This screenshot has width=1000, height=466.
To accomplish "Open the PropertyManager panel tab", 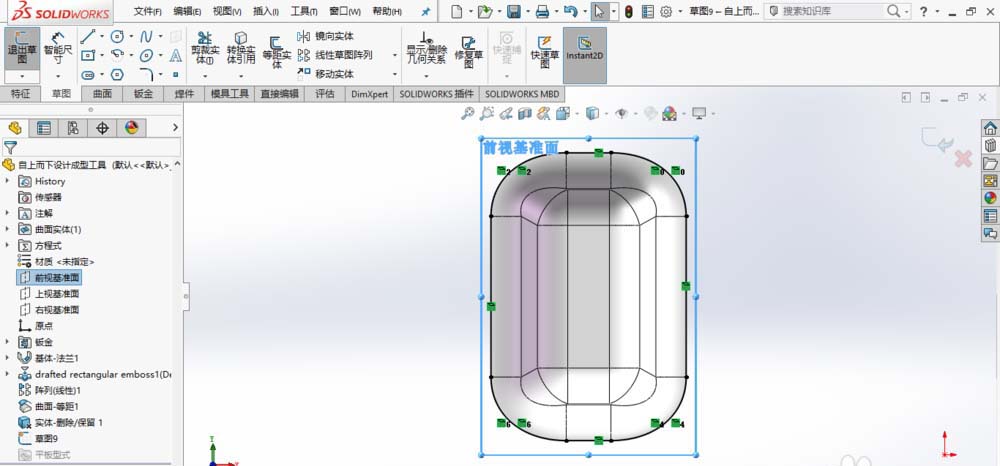I will pyautogui.click(x=44, y=128).
